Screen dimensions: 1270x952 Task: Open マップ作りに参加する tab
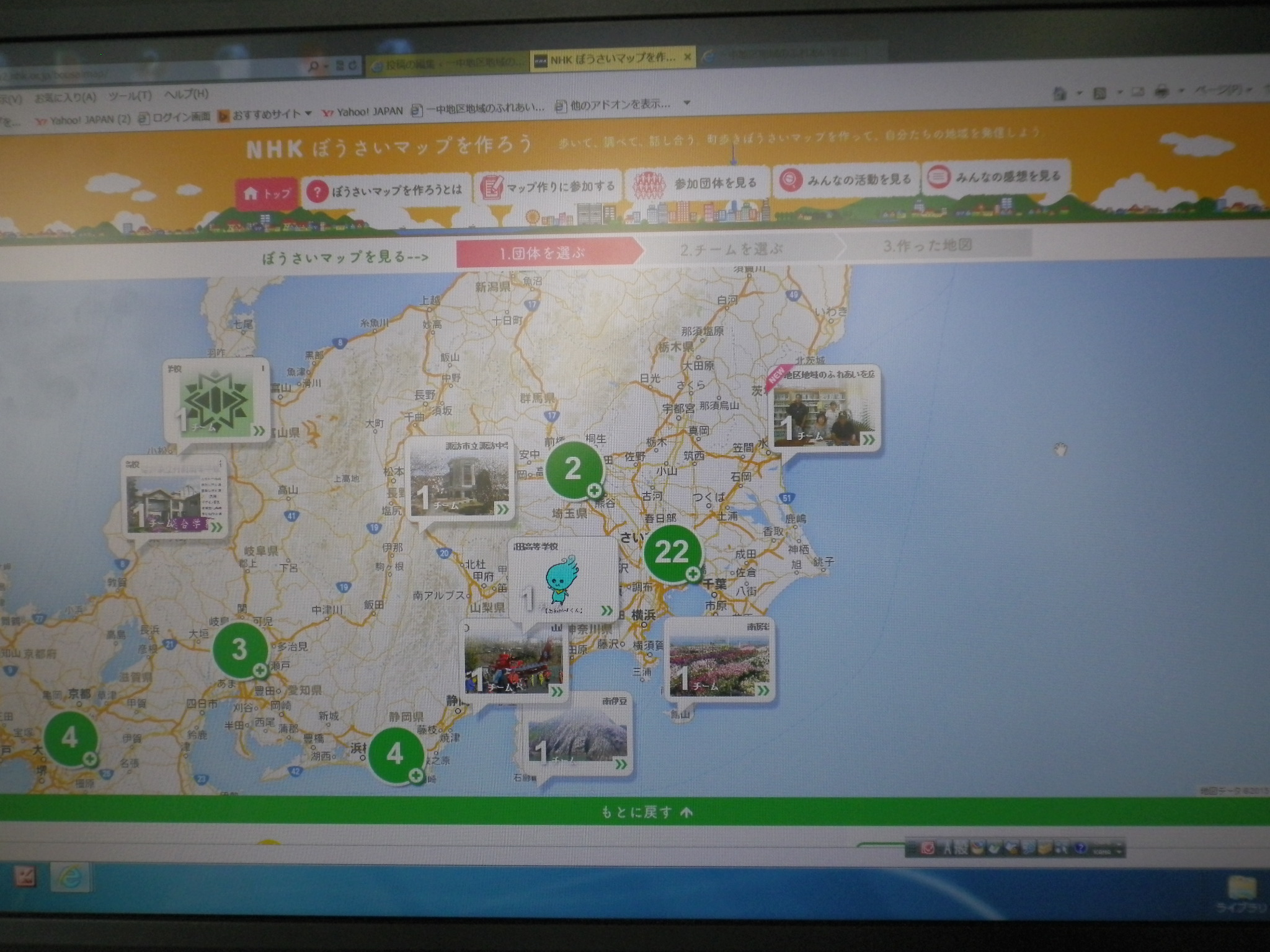tap(548, 186)
